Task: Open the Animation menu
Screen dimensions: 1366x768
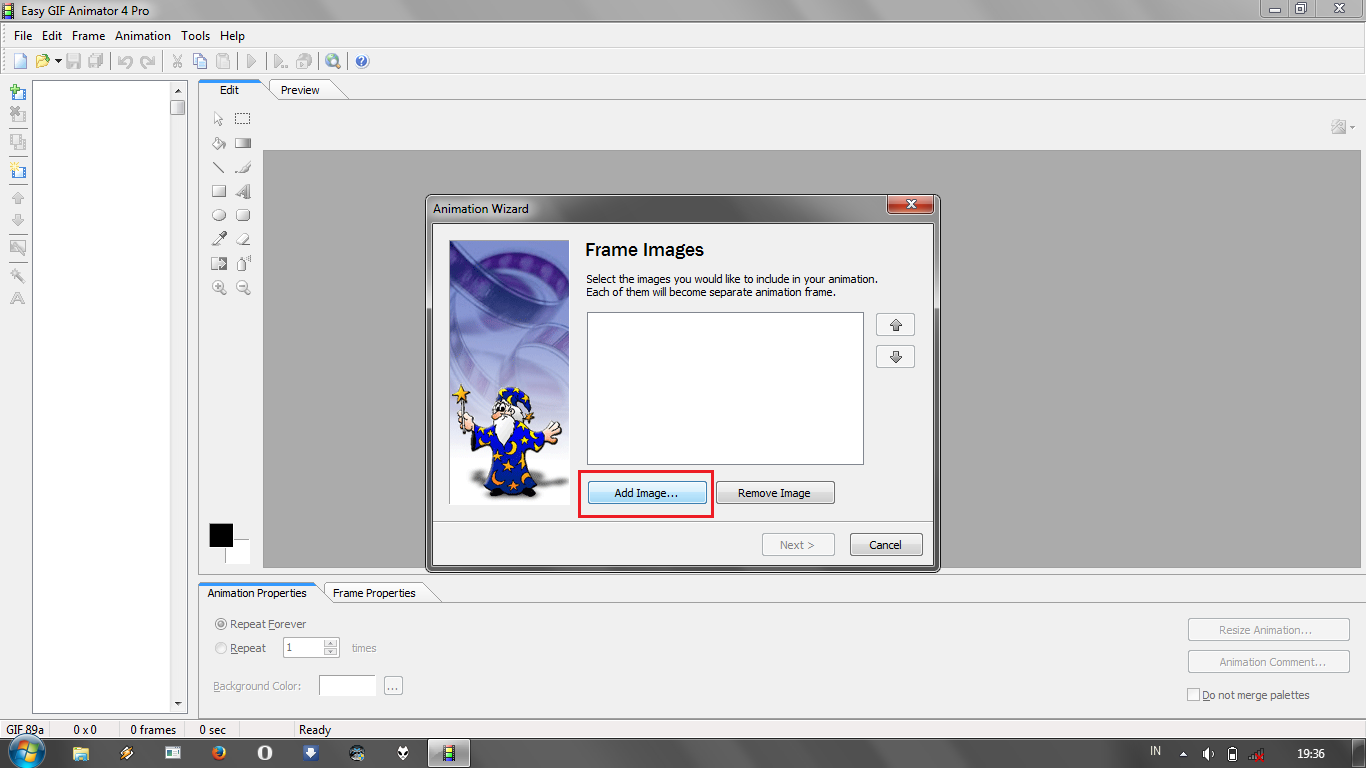Action: [x=143, y=35]
